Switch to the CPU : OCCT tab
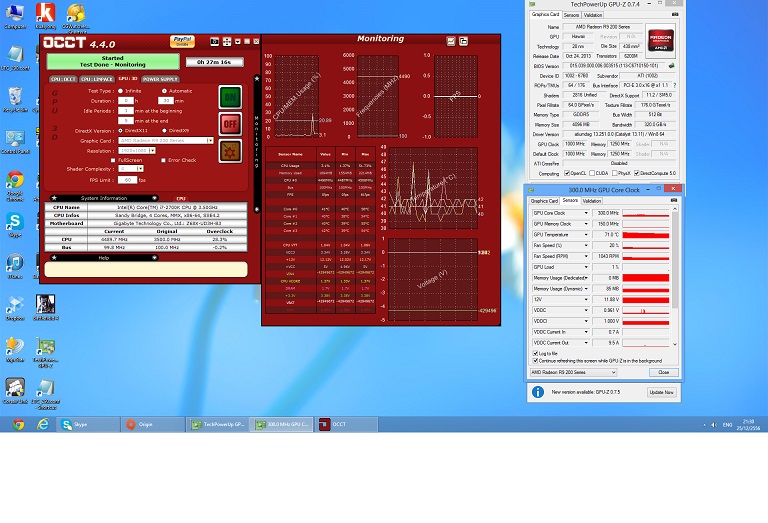 point(63,79)
